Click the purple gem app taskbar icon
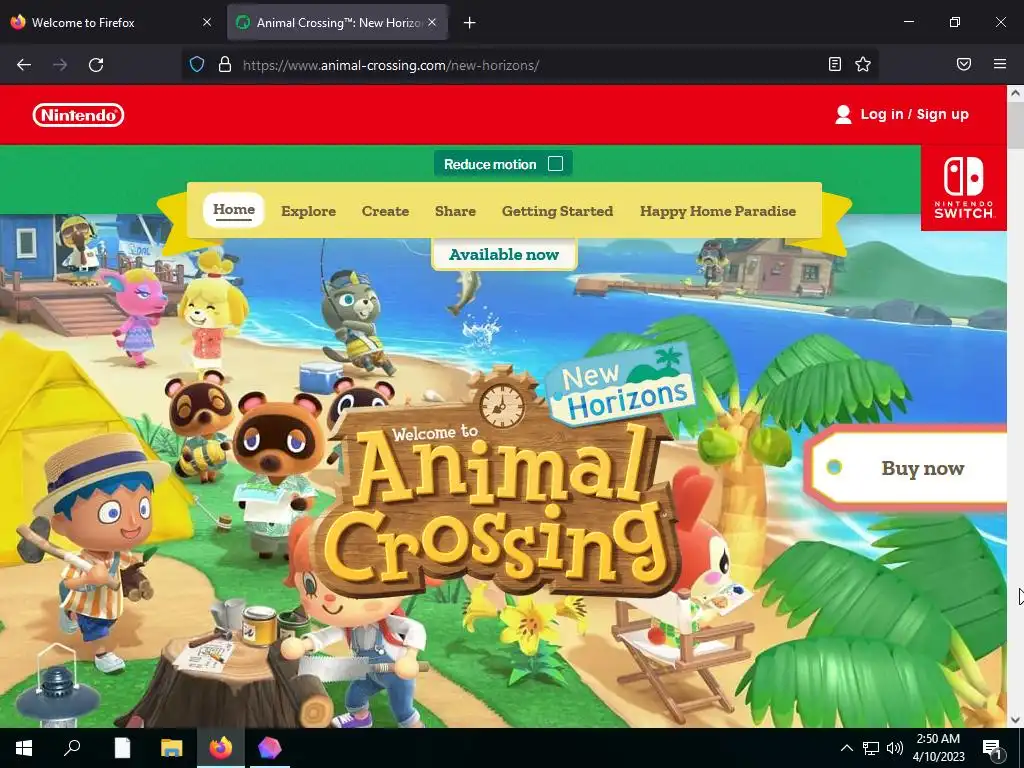The height and width of the screenshot is (768, 1024). pos(269,748)
